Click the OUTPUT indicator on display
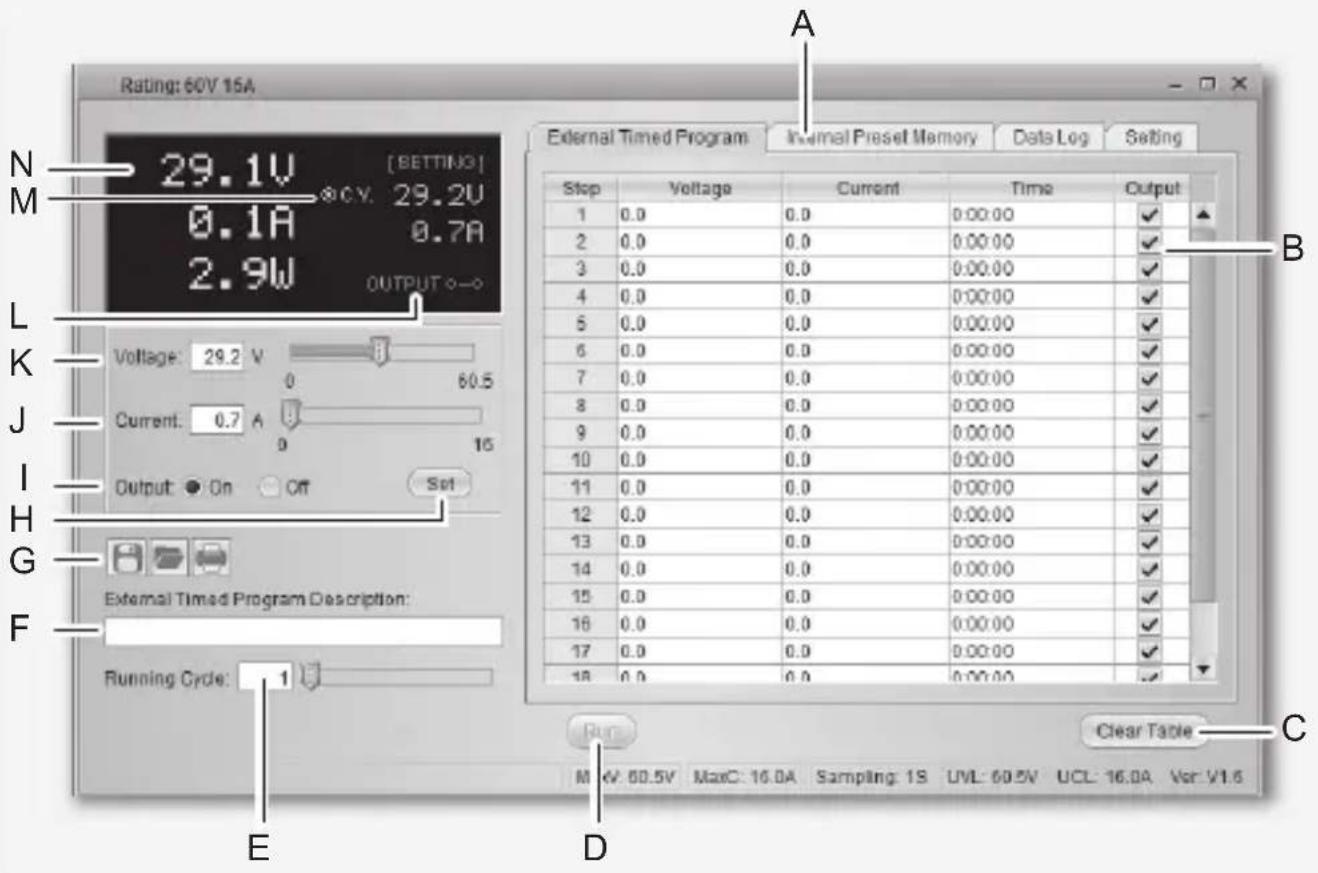 [424, 284]
